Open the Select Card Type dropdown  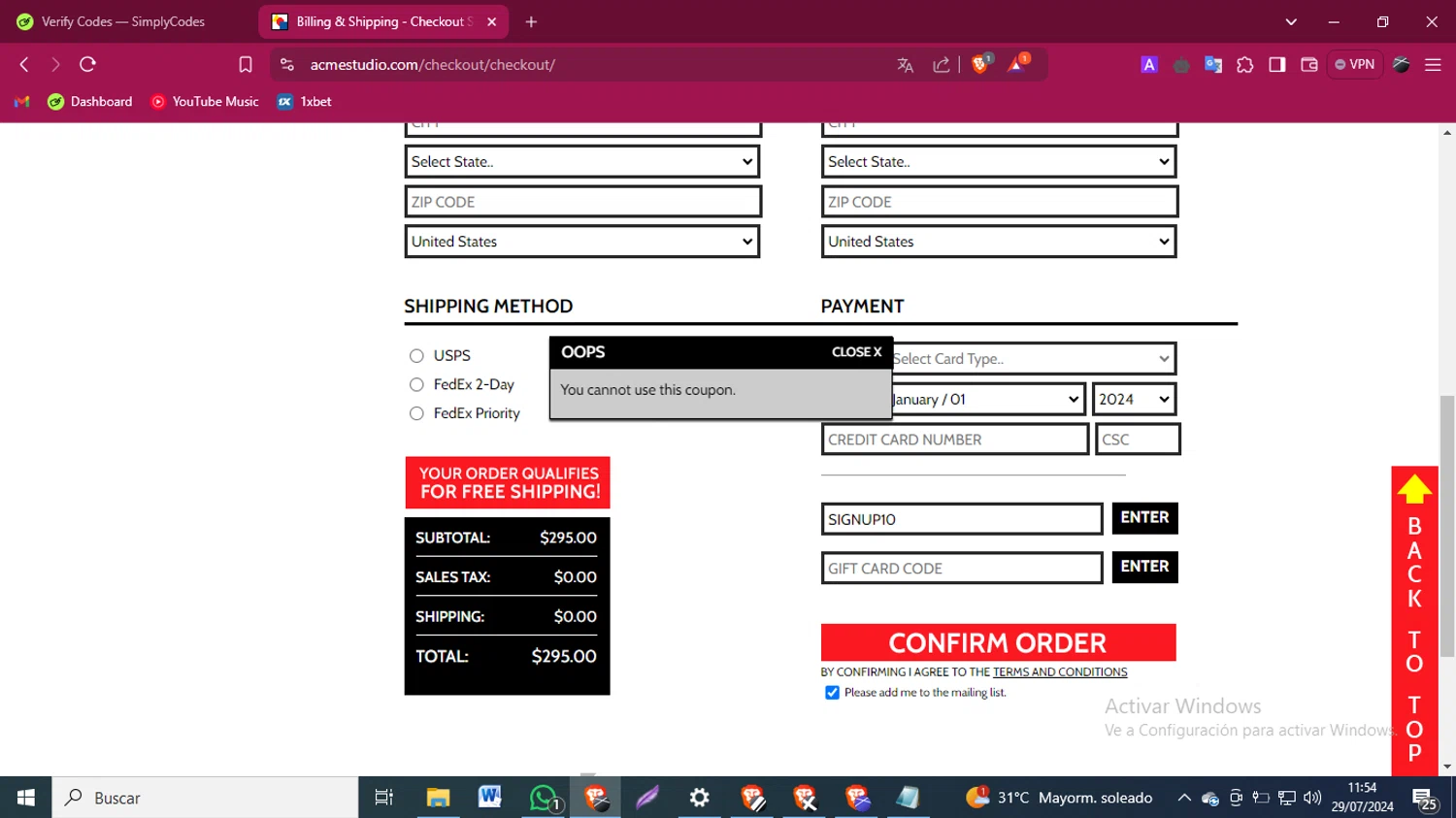pyautogui.click(x=1034, y=359)
